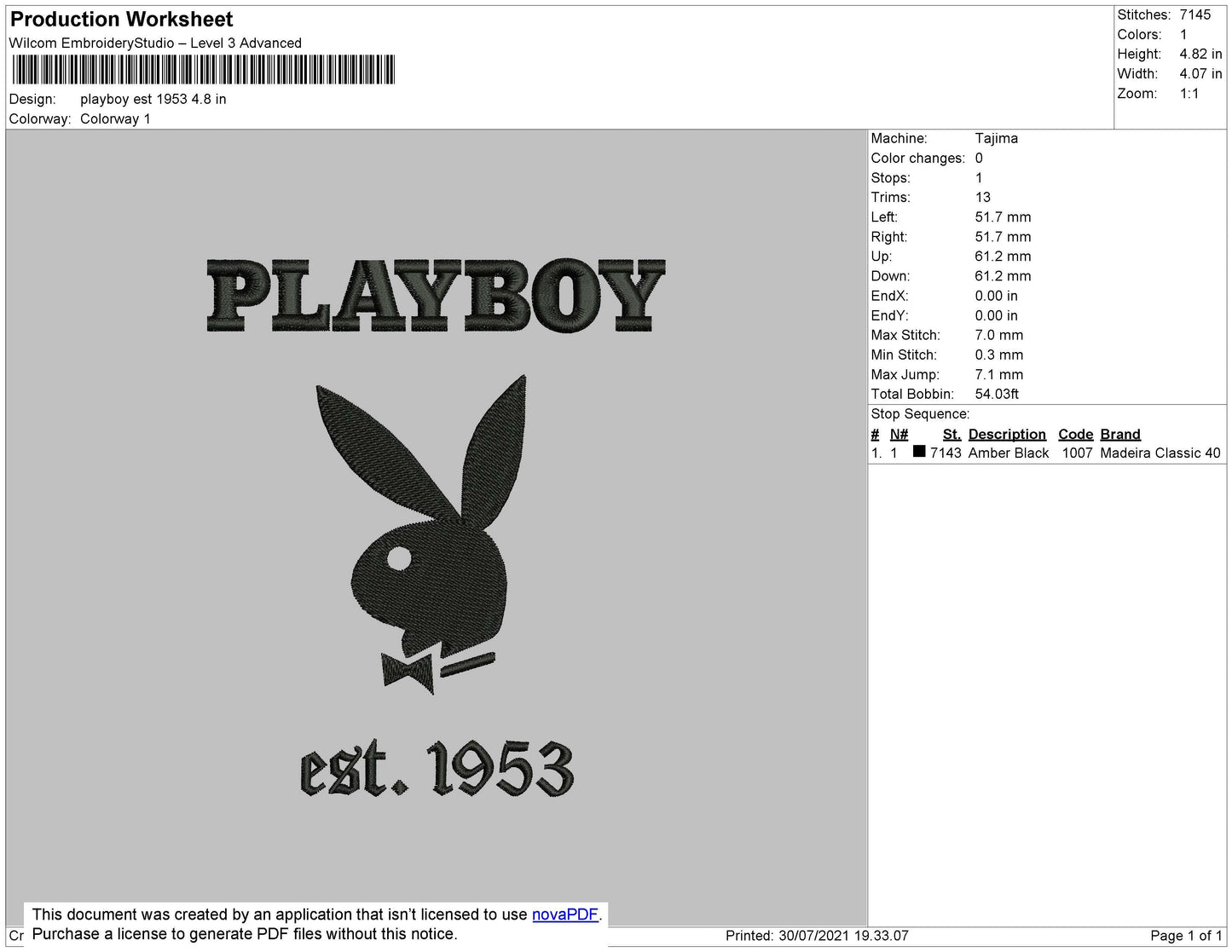1232x952 pixels.
Task: Select the Max Jump value '7.1 mm'
Action: [999, 374]
